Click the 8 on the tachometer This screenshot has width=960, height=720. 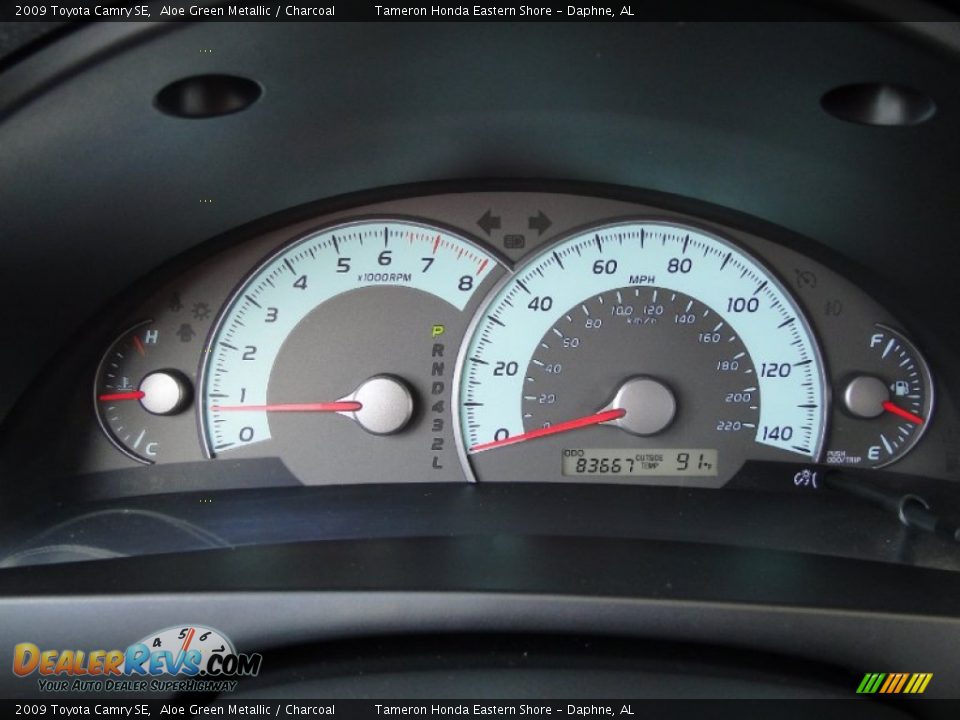coord(465,283)
